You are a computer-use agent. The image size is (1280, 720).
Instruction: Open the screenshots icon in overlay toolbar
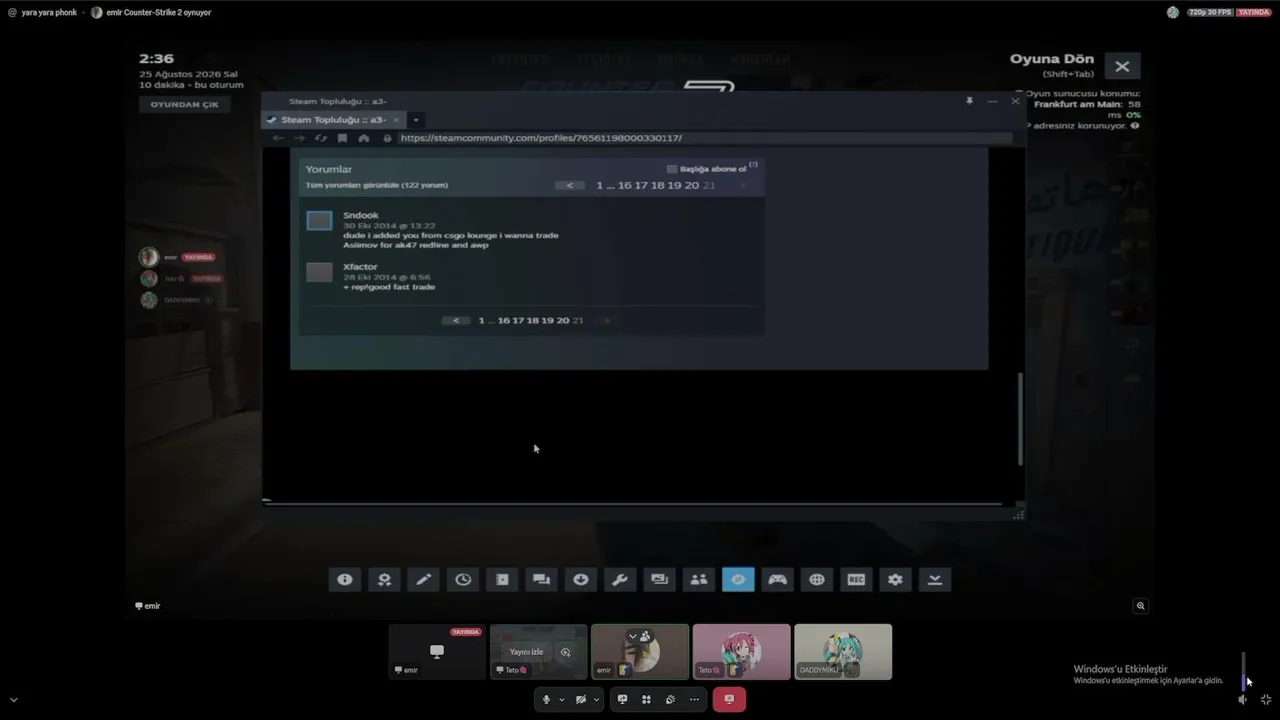[659, 579]
